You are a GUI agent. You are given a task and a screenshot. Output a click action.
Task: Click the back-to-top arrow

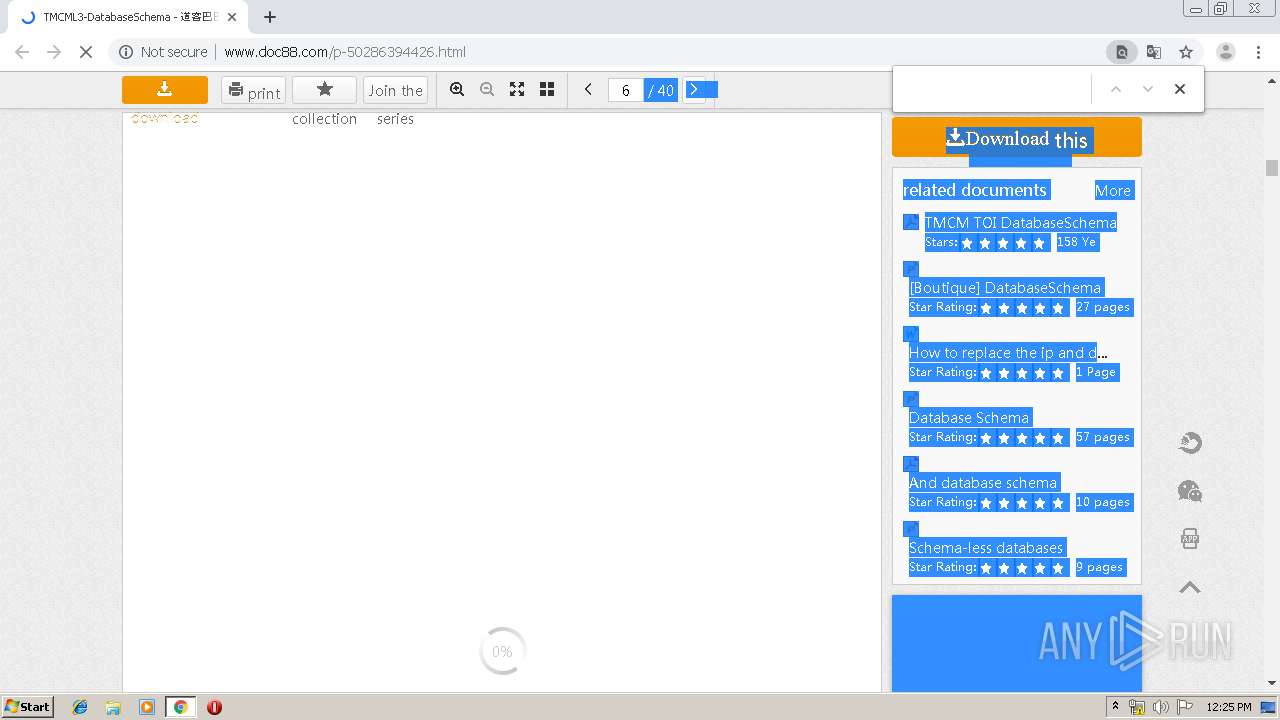pyautogui.click(x=1190, y=587)
